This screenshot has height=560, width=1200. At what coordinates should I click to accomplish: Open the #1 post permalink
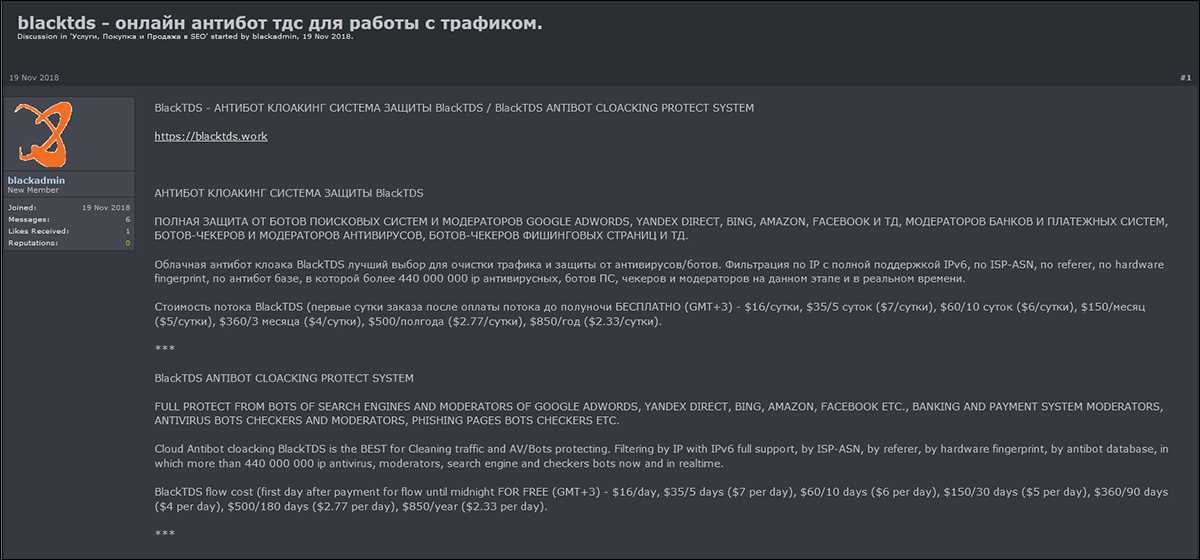point(1185,77)
